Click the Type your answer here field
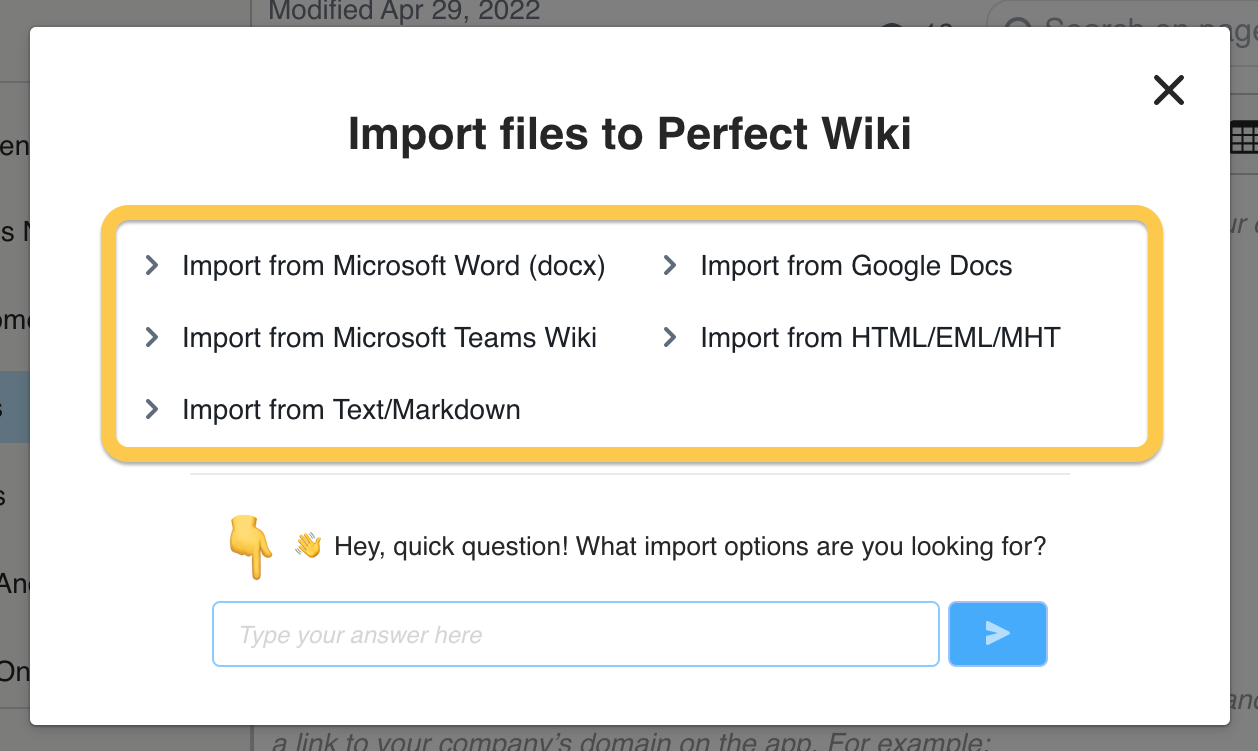The width and height of the screenshot is (1258, 751). pos(575,634)
